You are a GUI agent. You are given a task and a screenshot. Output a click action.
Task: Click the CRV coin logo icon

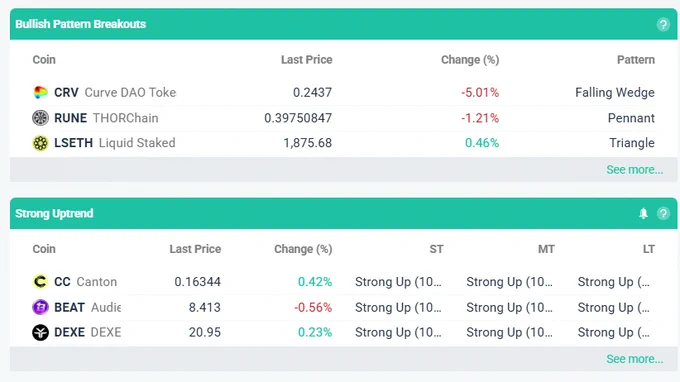coord(40,92)
